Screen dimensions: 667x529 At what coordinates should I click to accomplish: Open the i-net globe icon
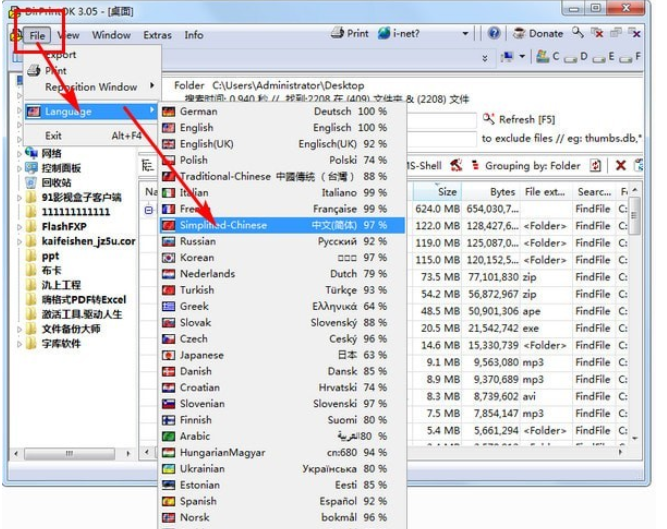(x=385, y=33)
